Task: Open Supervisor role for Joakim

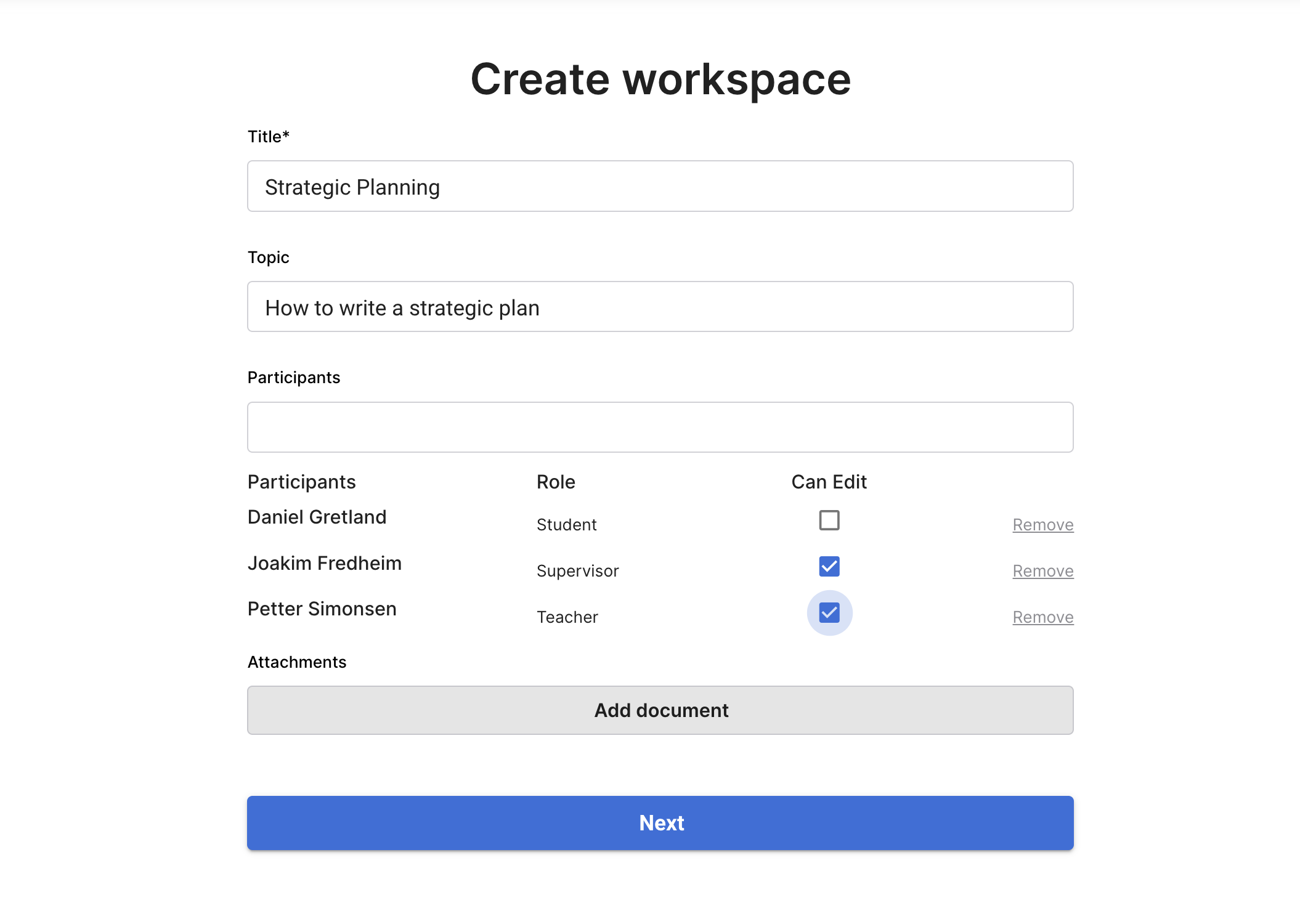Action: 577,571
